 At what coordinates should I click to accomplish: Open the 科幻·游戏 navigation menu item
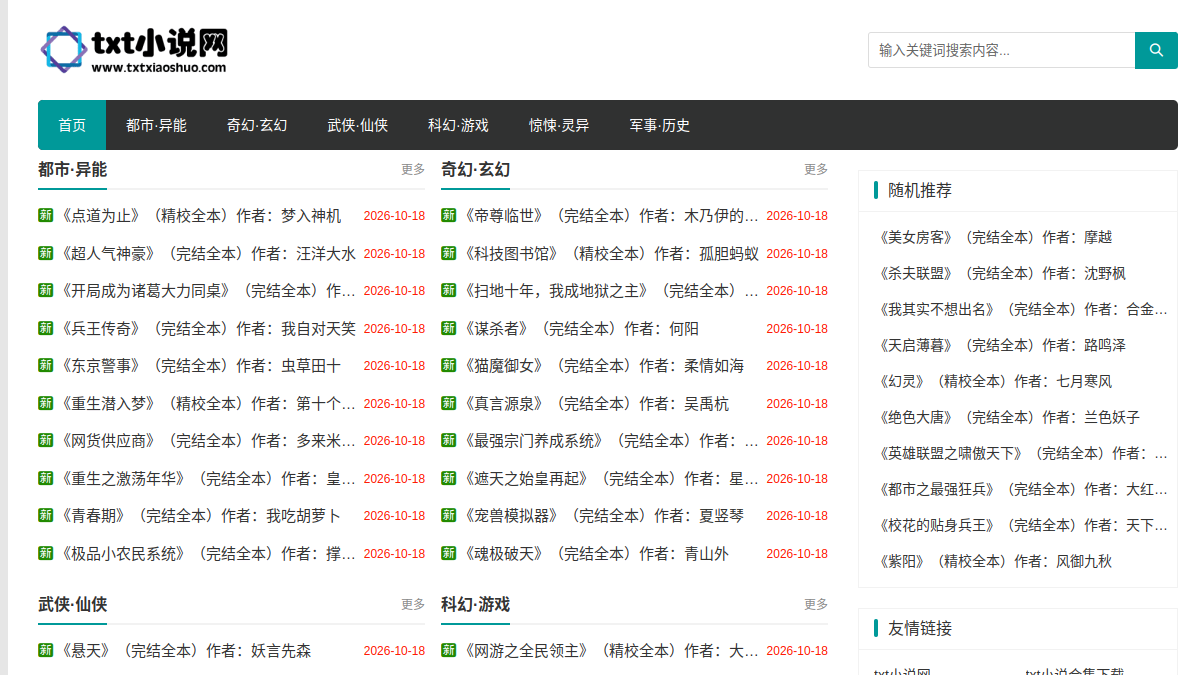click(x=458, y=125)
